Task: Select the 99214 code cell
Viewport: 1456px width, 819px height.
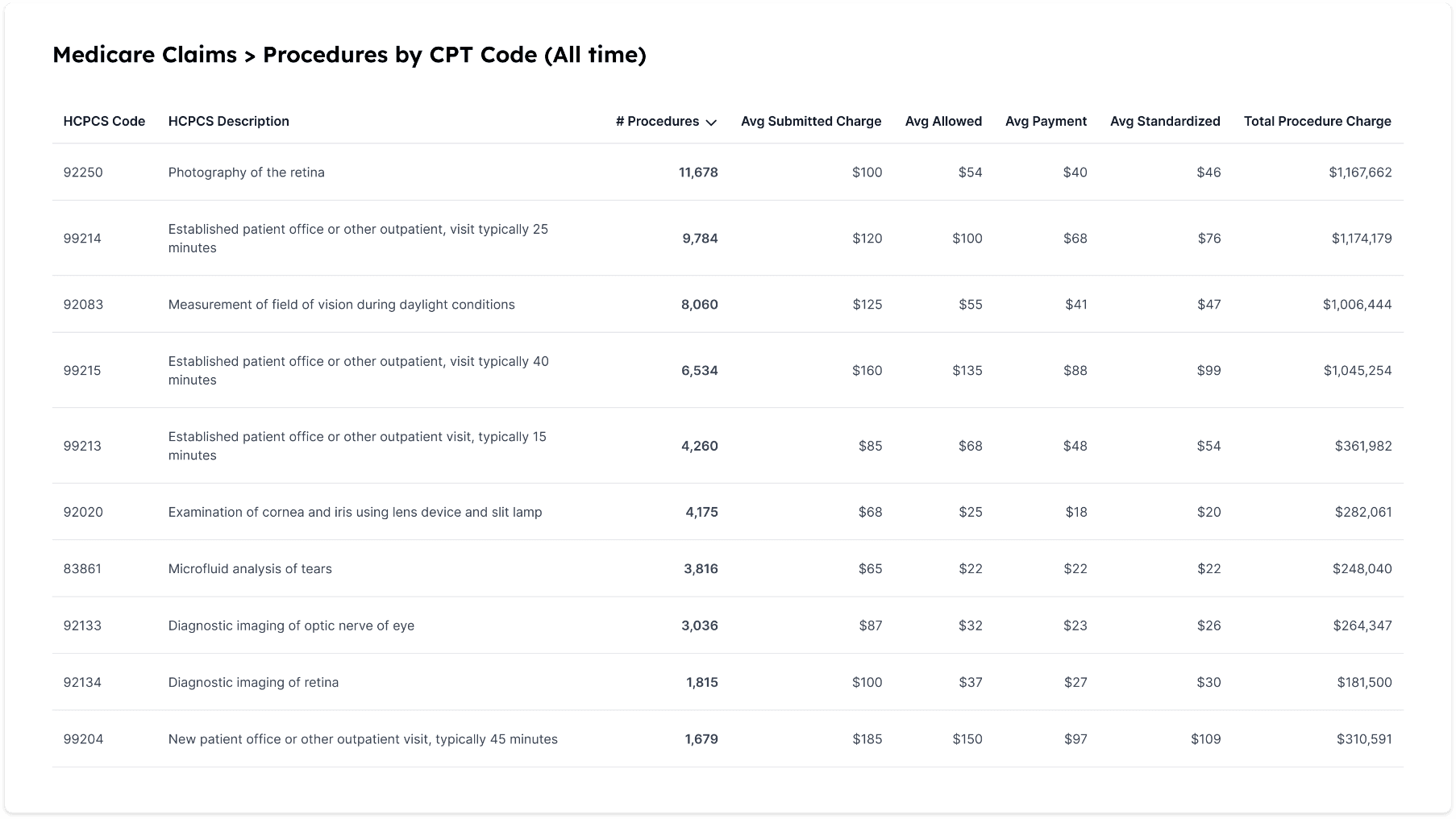Action: coord(82,239)
